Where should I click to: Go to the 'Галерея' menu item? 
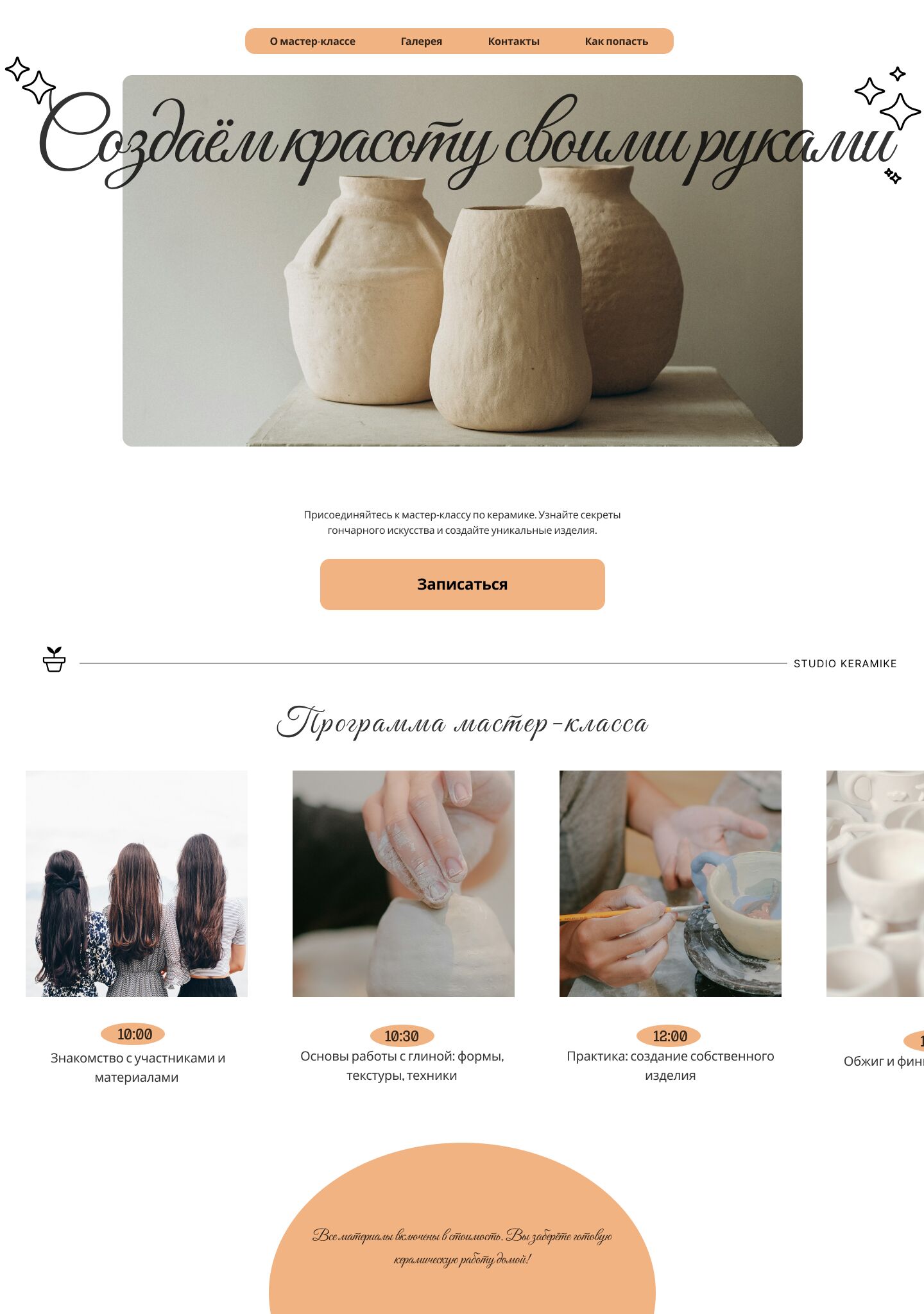422,41
